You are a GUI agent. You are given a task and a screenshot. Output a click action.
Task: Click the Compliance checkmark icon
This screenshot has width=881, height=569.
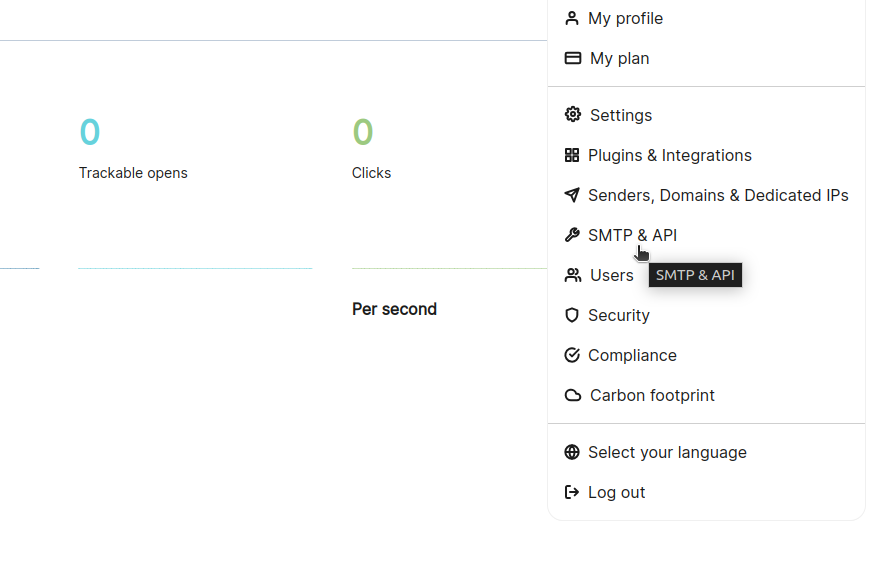coord(571,355)
